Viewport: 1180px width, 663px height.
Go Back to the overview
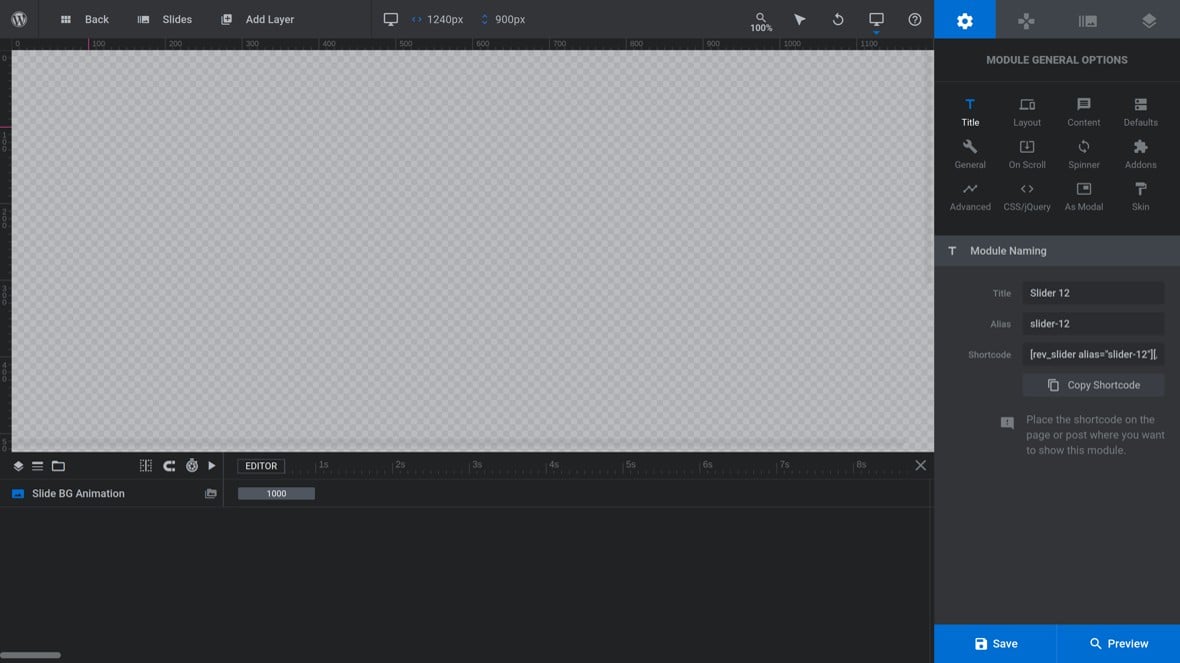tap(84, 19)
